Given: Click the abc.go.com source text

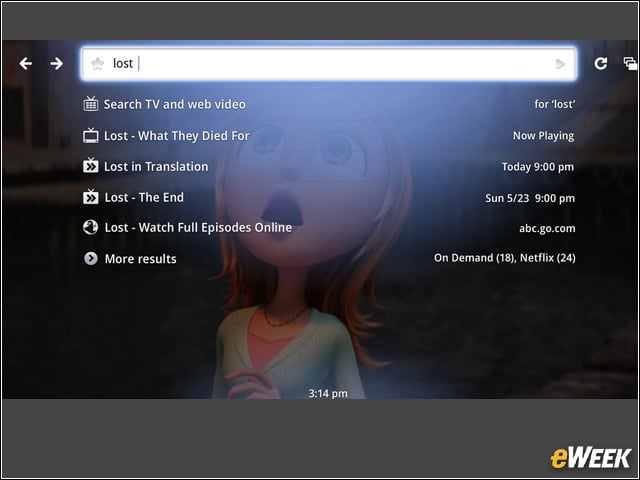Looking at the screenshot, I should point(547,228).
